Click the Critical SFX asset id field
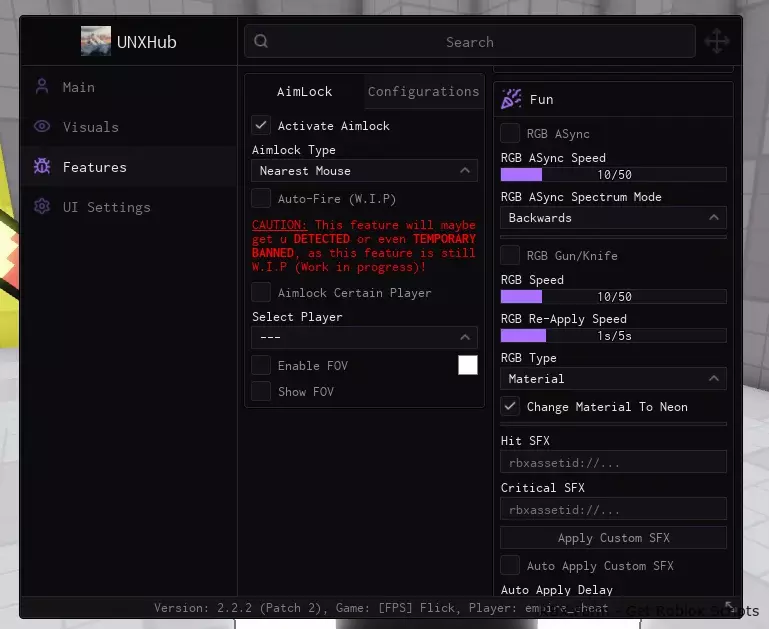Image resolution: width=769 pixels, height=629 pixels. pos(613,509)
